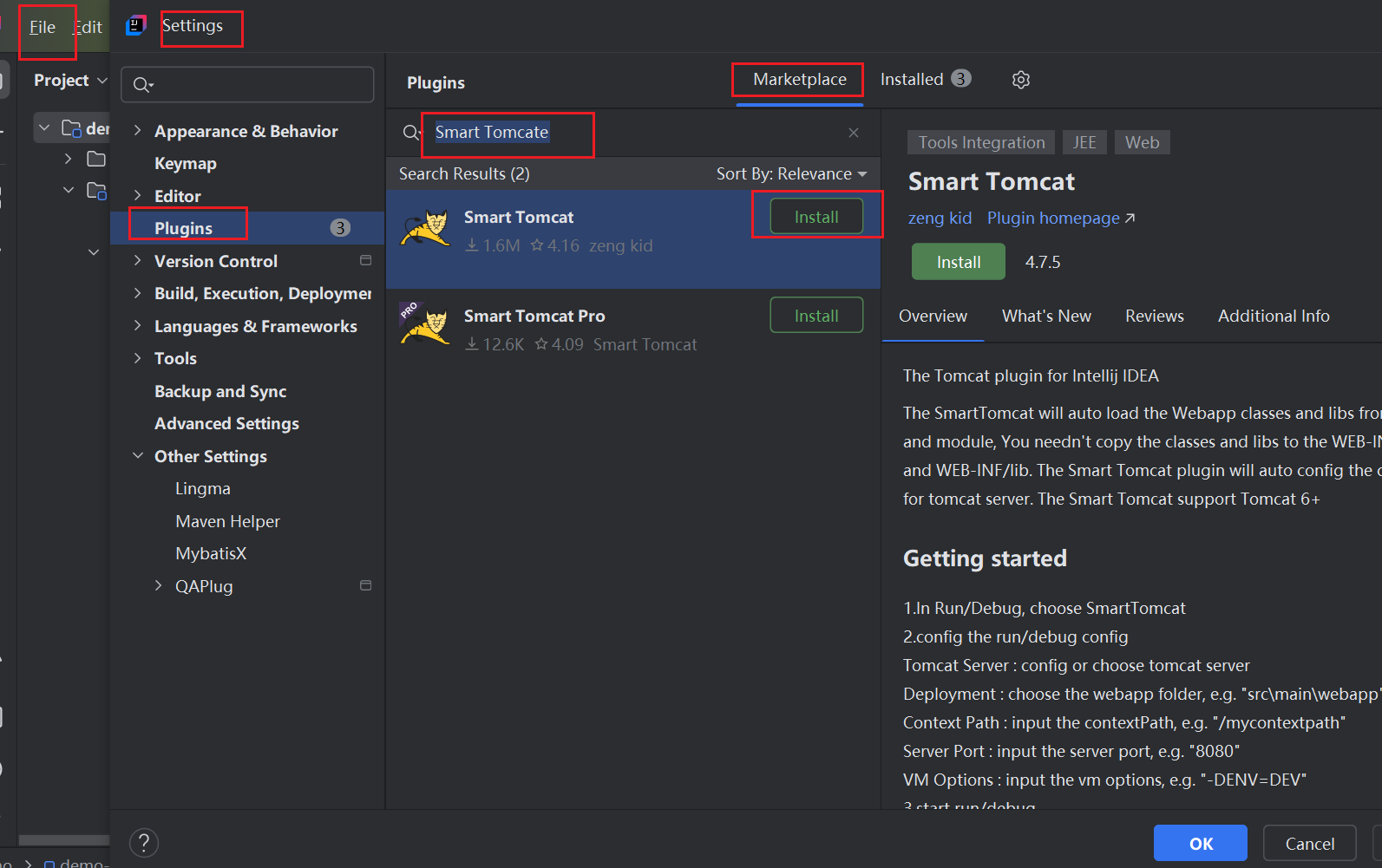Open the plugins settings gear menu
This screenshot has width=1382, height=868.
tap(1021, 80)
